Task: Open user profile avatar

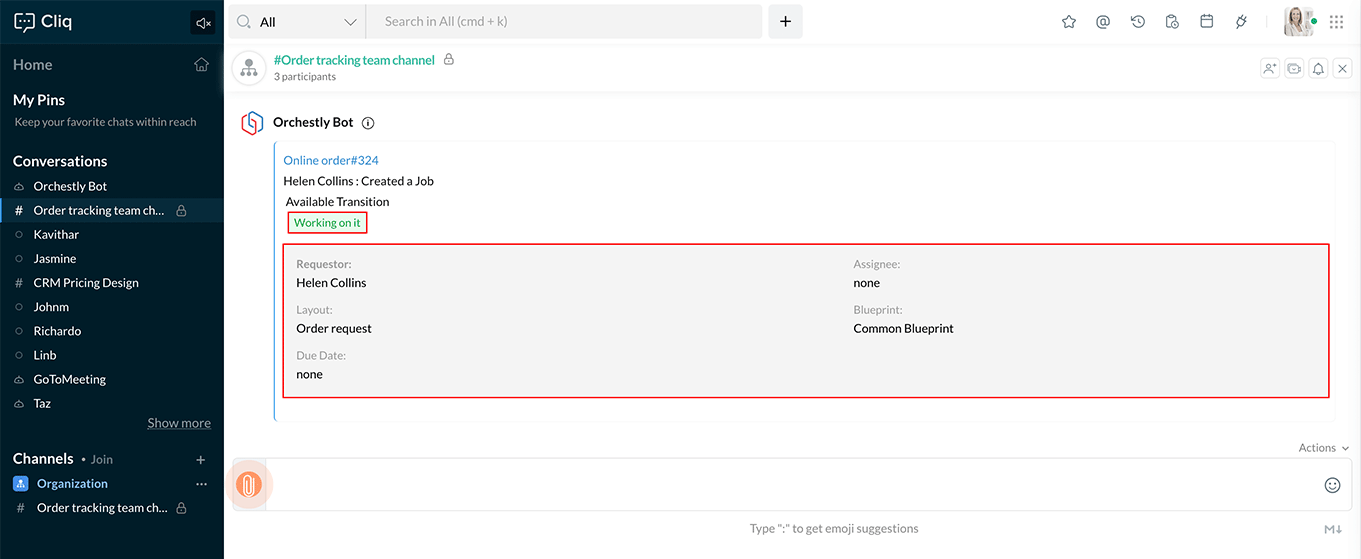Action: pos(1299,22)
